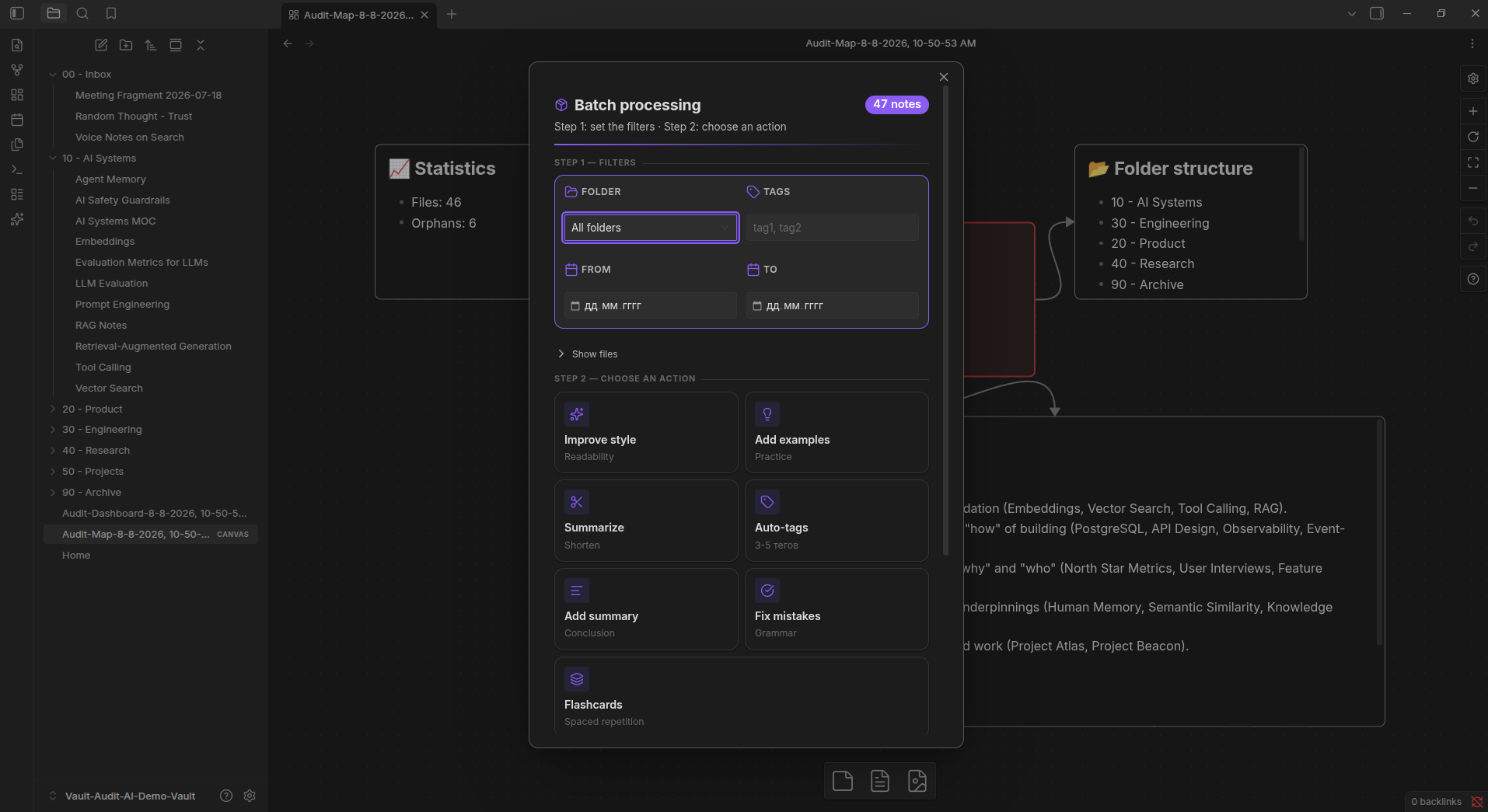Click the FROM date field

651,305
